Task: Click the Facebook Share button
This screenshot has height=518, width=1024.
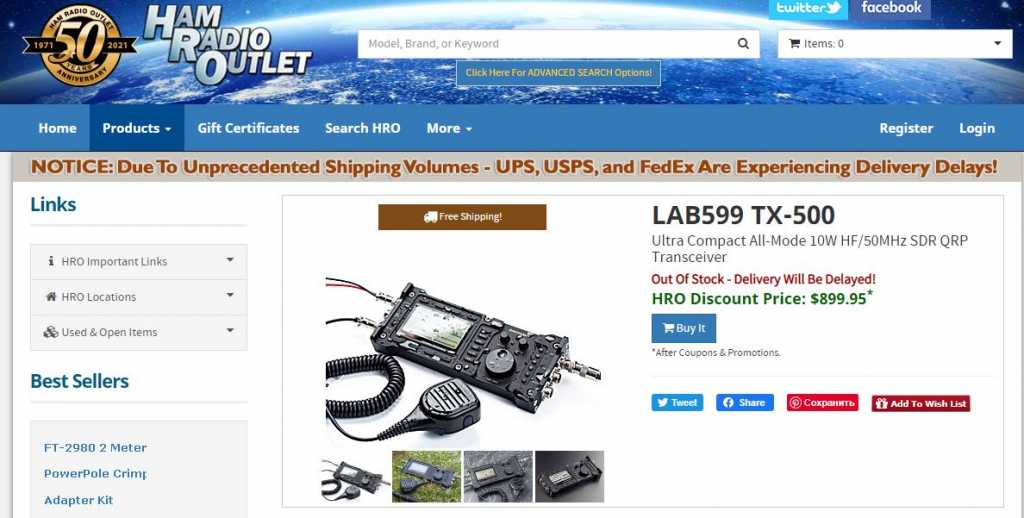Action: pos(744,403)
